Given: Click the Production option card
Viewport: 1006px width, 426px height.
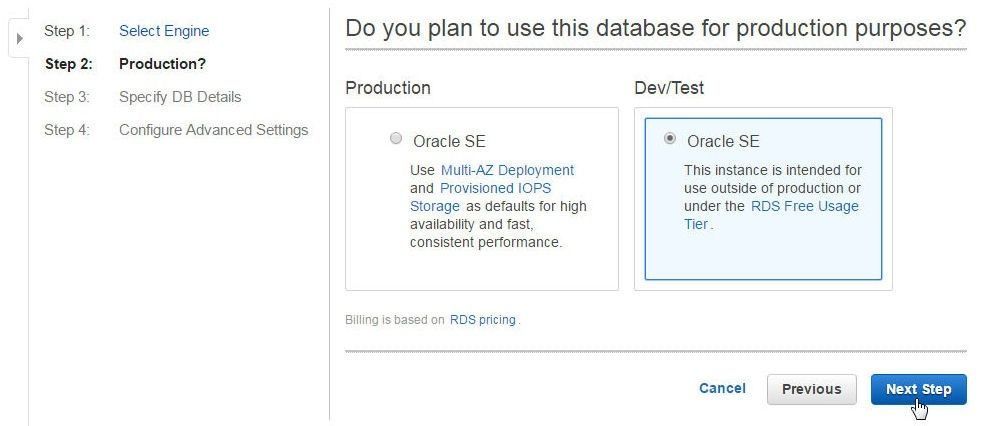Looking at the screenshot, I should (x=482, y=199).
